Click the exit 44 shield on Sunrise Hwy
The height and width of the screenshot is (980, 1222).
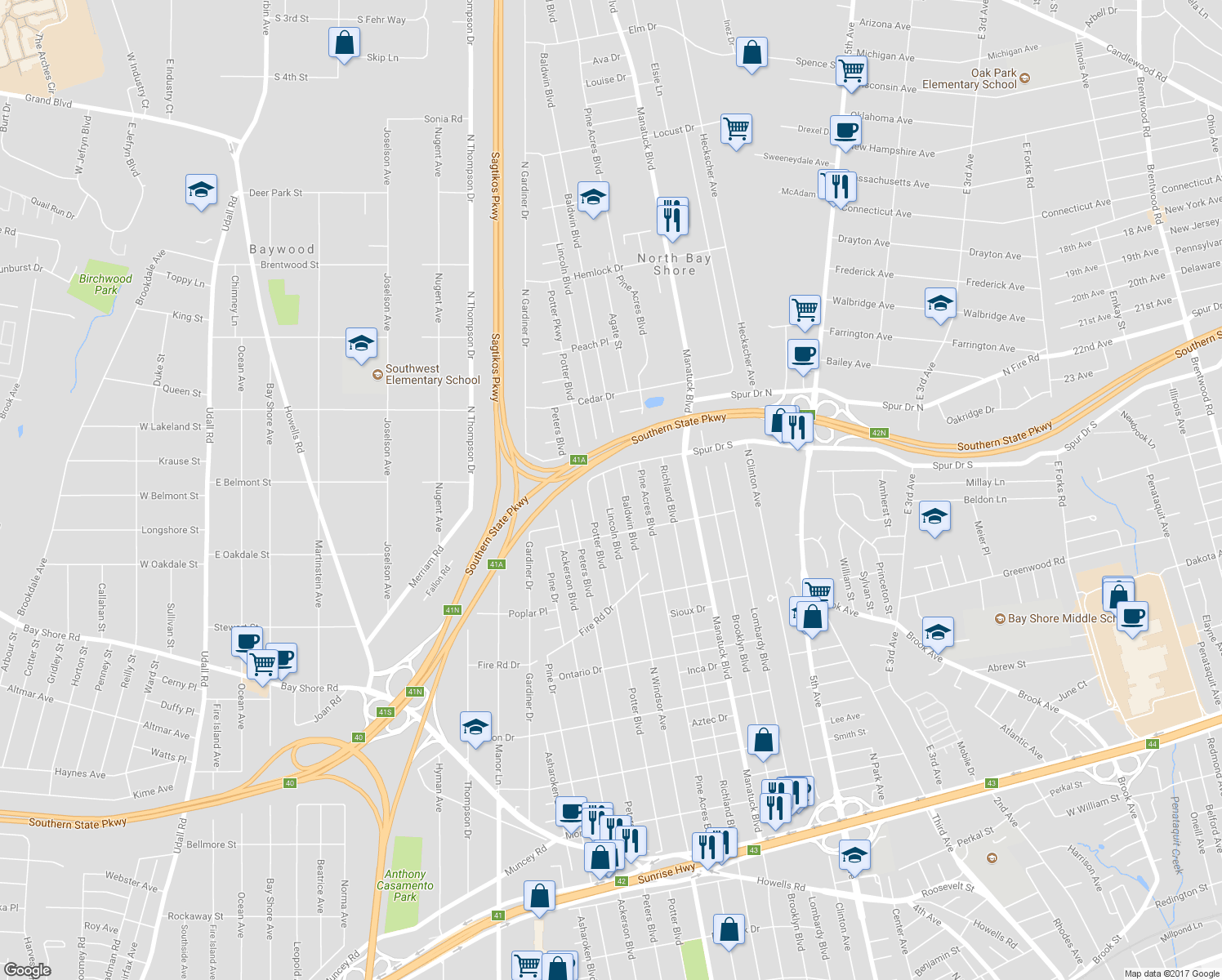1153,744
